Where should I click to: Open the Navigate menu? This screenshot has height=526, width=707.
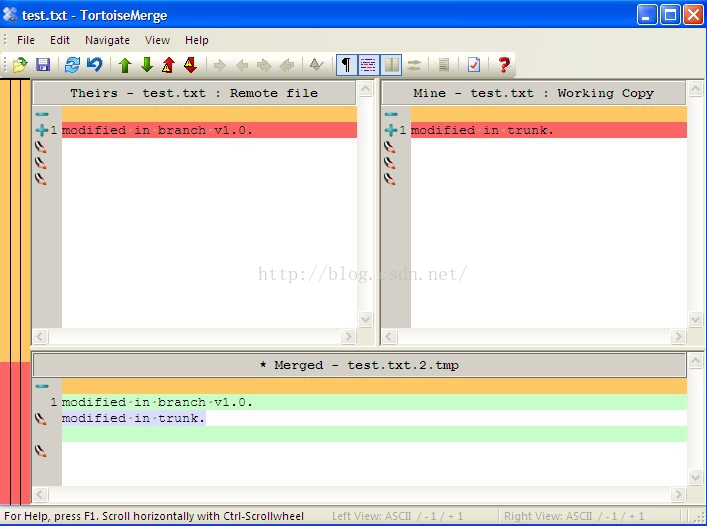(x=107, y=40)
